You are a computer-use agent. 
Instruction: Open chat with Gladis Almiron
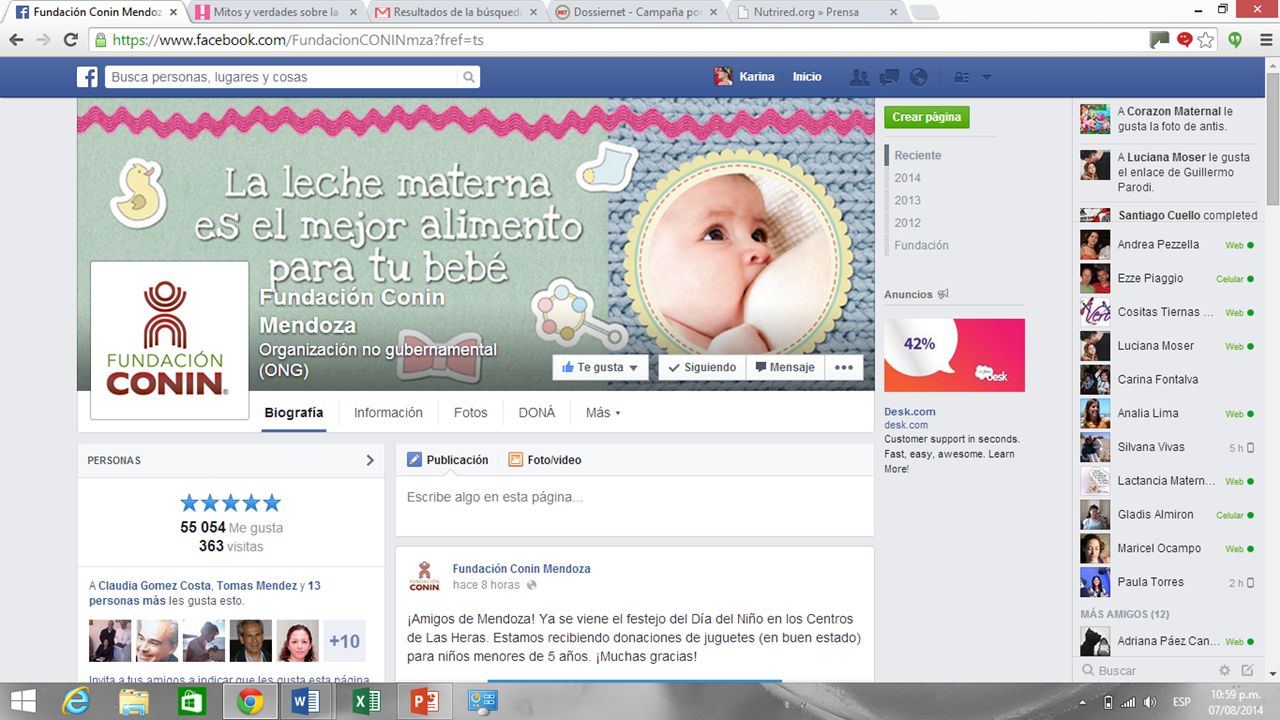1167,514
